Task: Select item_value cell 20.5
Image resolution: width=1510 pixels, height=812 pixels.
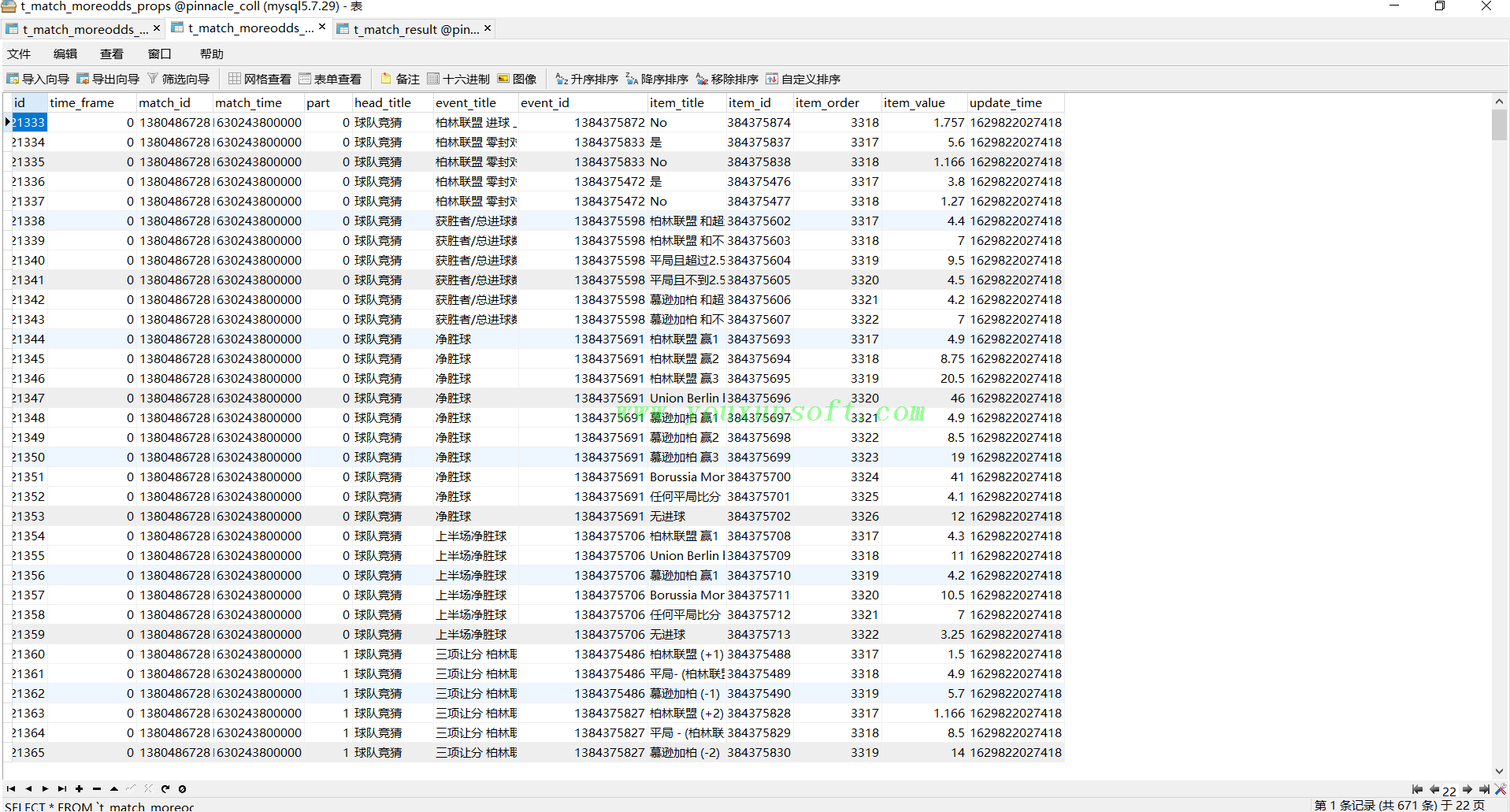Action: pos(924,379)
